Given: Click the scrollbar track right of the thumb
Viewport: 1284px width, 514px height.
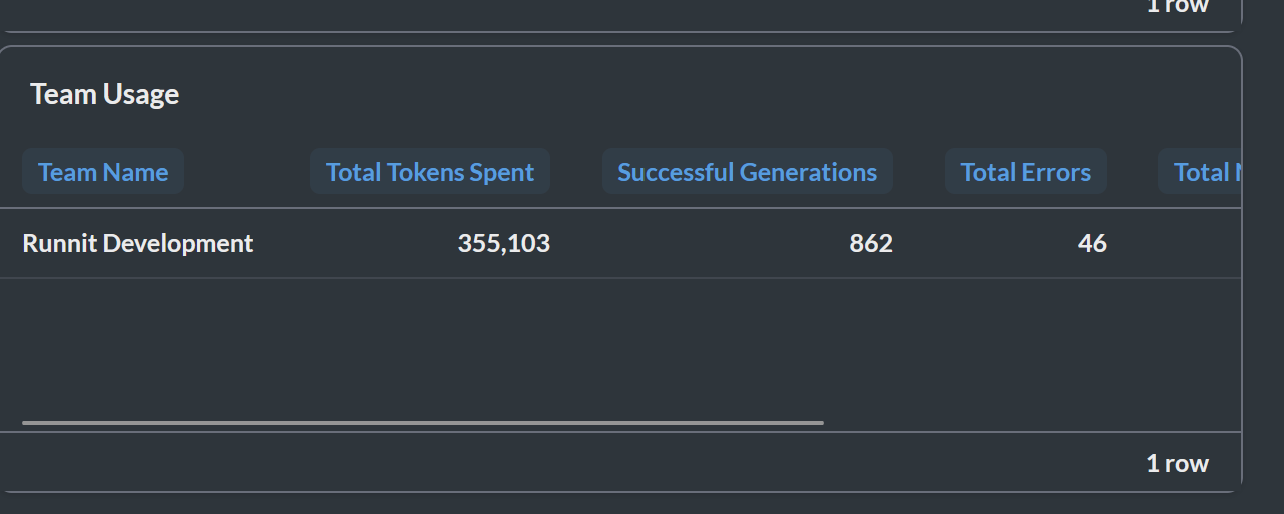Looking at the screenshot, I should (1030, 423).
